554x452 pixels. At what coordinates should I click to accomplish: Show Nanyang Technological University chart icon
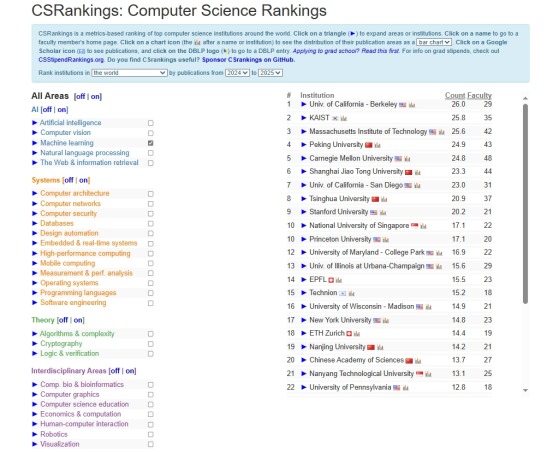(428, 374)
